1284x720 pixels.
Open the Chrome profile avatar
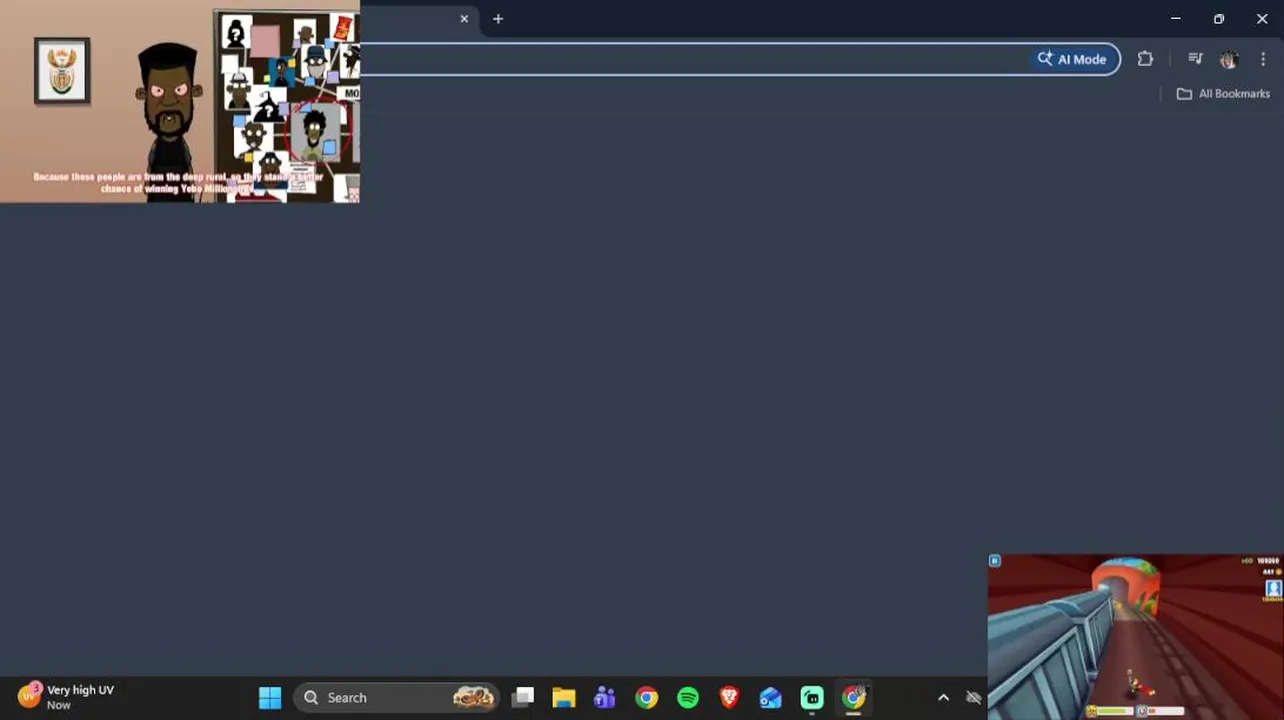point(1229,60)
